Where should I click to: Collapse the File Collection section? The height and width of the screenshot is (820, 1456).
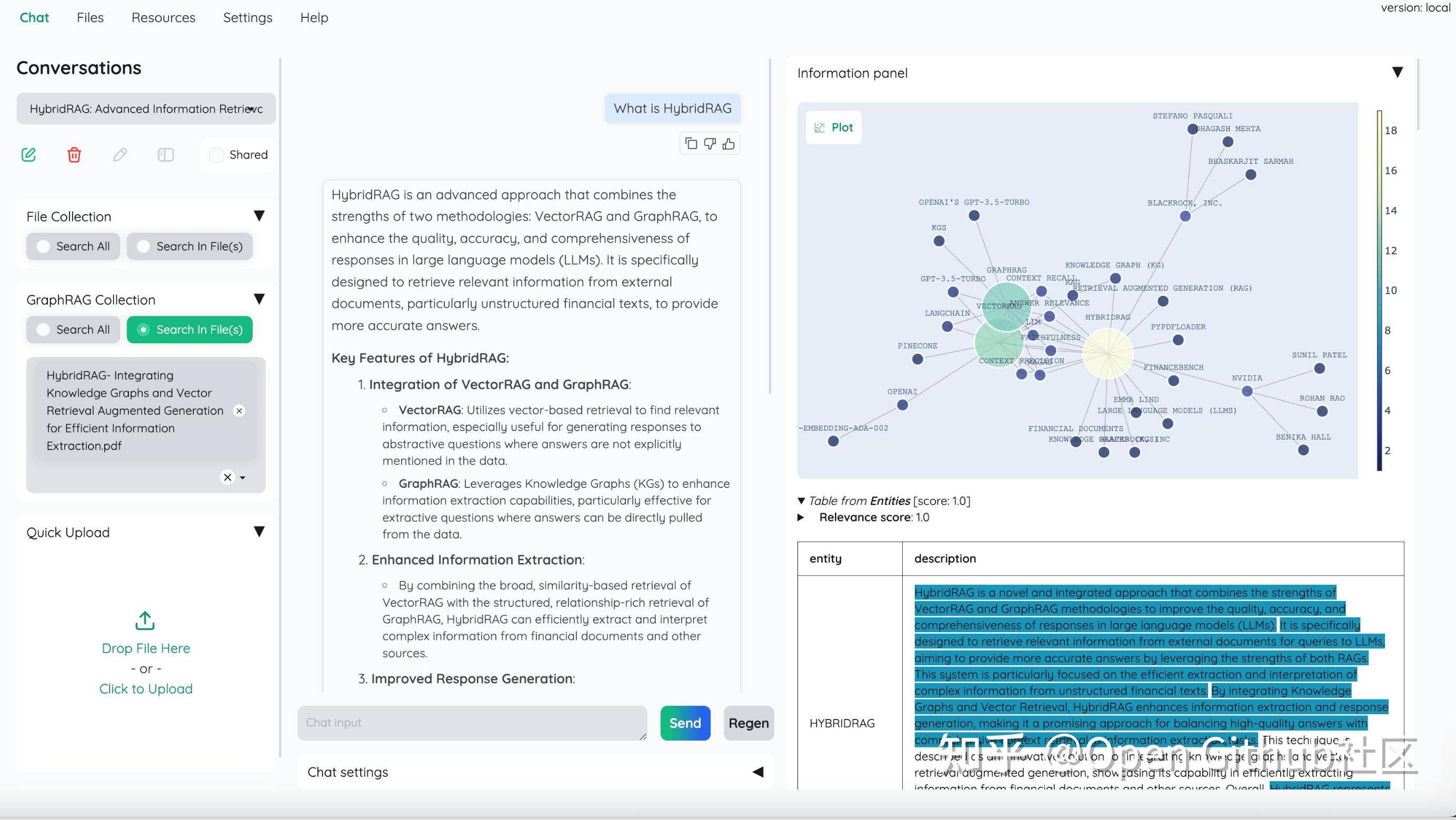[259, 216]
